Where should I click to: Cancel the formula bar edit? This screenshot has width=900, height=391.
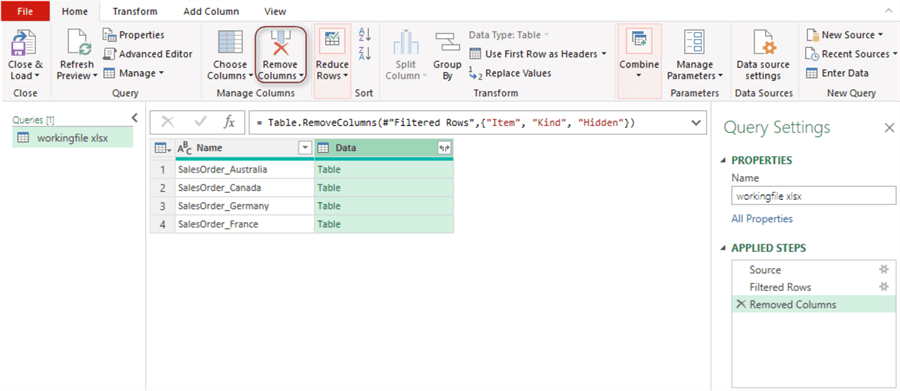pos(168,122)
